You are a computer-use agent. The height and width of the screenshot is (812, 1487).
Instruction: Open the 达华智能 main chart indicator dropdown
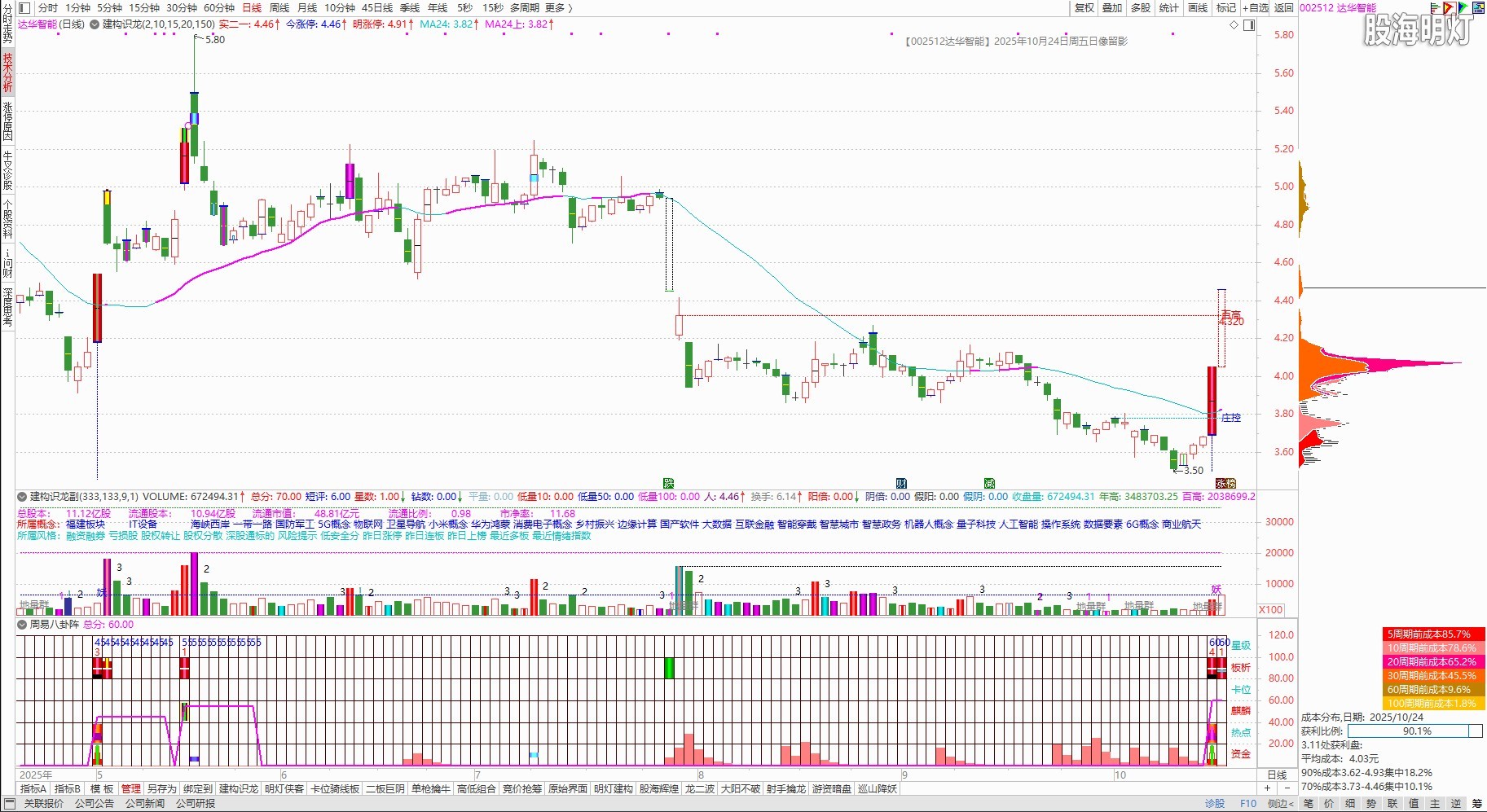94,24
